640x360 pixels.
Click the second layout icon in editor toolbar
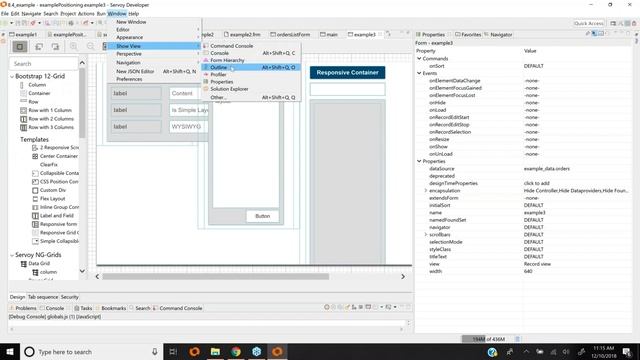click(x=39, y=47)
